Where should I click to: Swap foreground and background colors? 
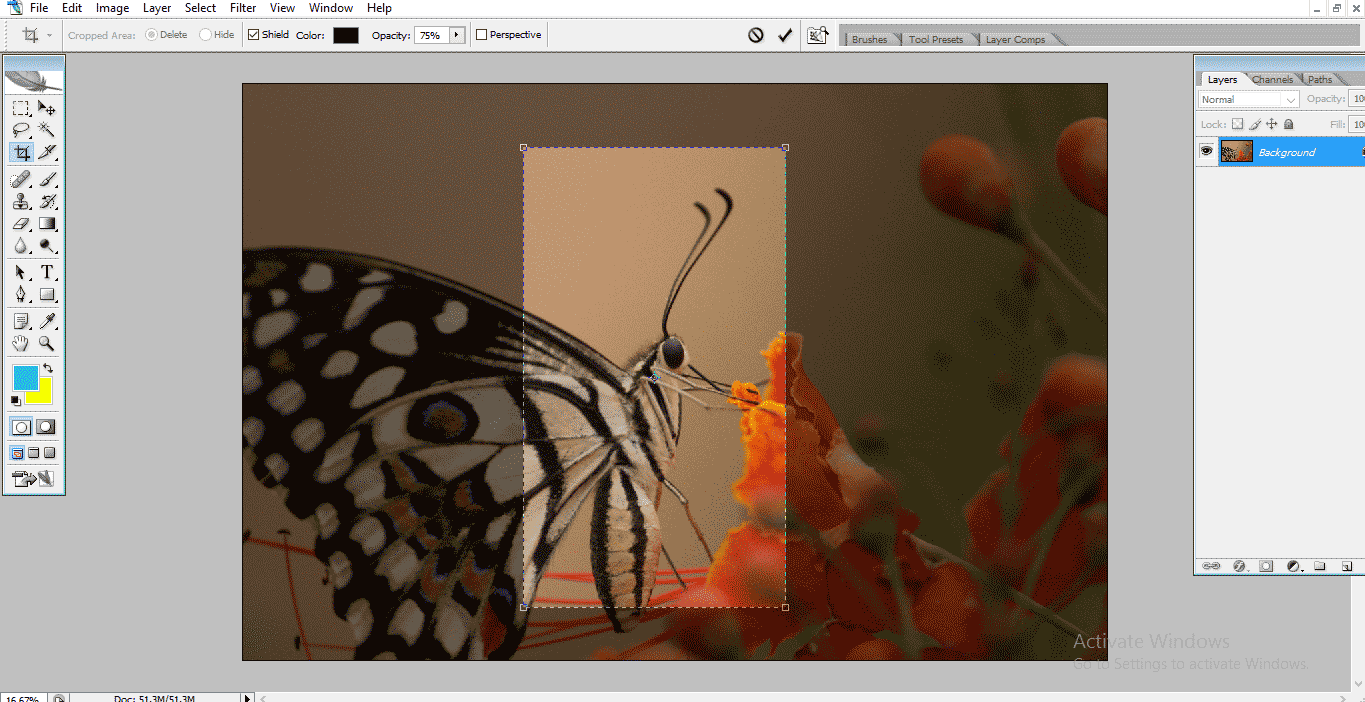tap(48, 369)
